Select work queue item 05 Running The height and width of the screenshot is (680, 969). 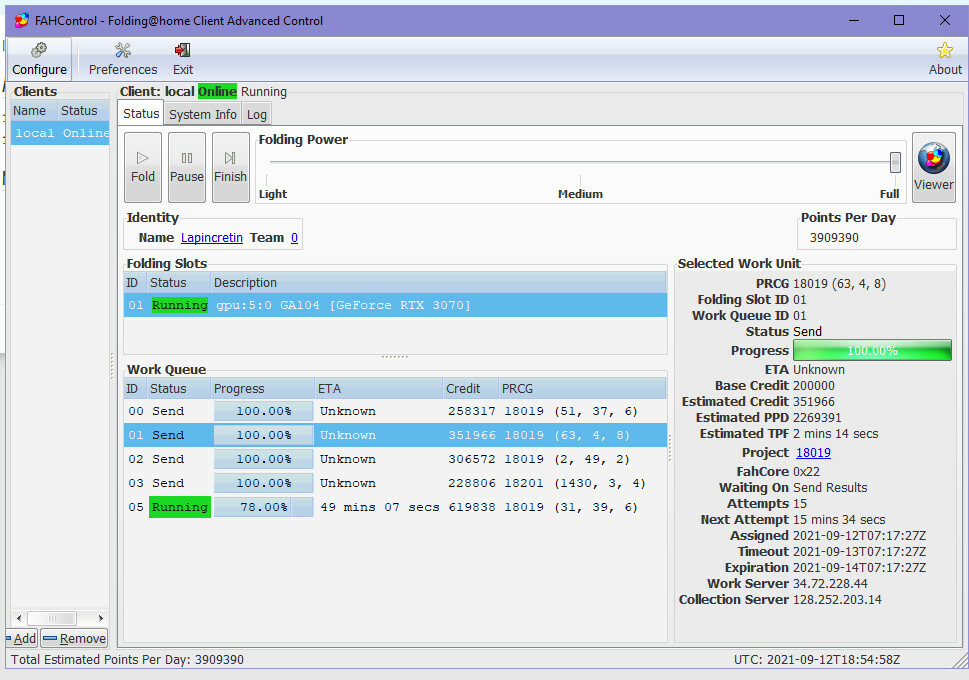click(x=395, y=507)
